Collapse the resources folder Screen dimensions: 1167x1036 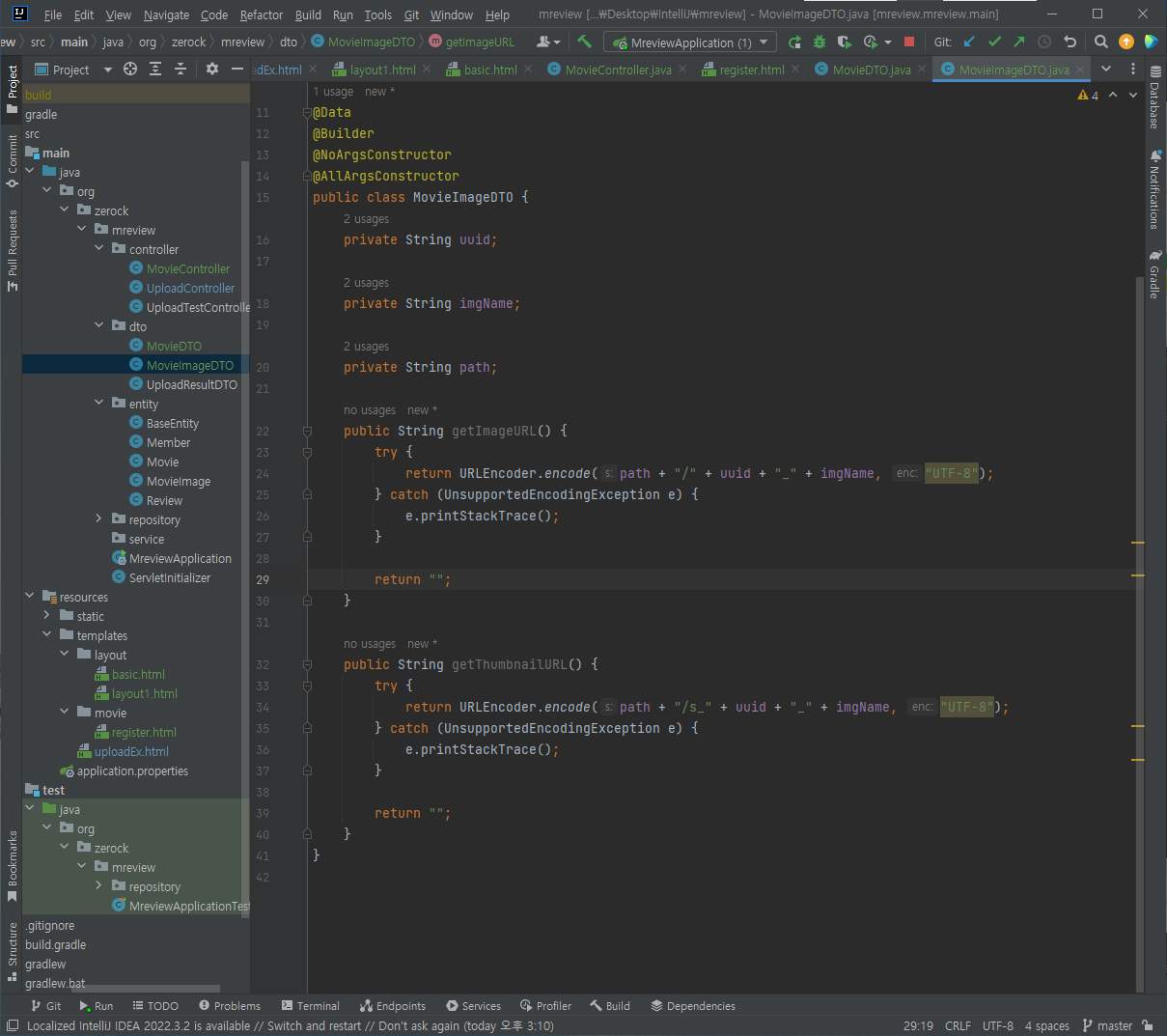click(30, 596)
